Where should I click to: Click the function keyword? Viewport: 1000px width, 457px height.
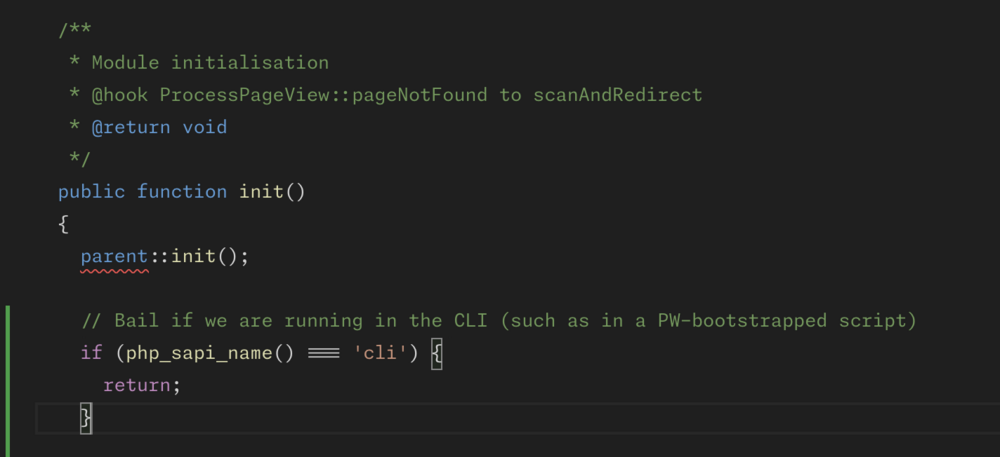tap(182, 191)
